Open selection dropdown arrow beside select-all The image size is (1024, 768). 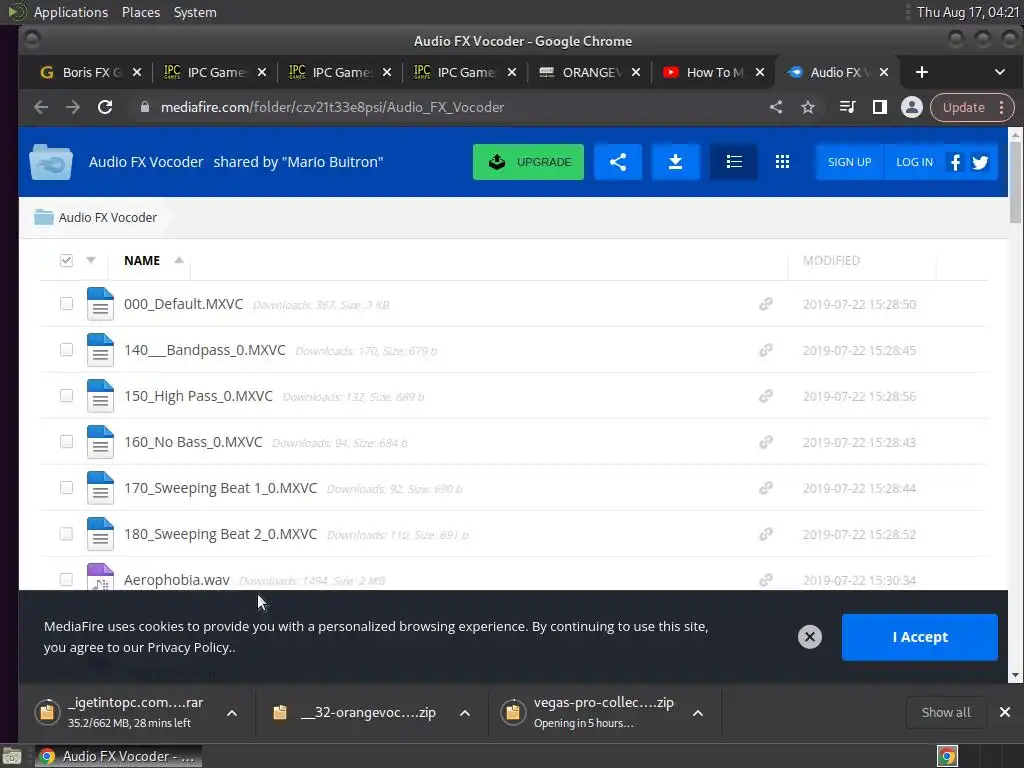pos(91,261)
